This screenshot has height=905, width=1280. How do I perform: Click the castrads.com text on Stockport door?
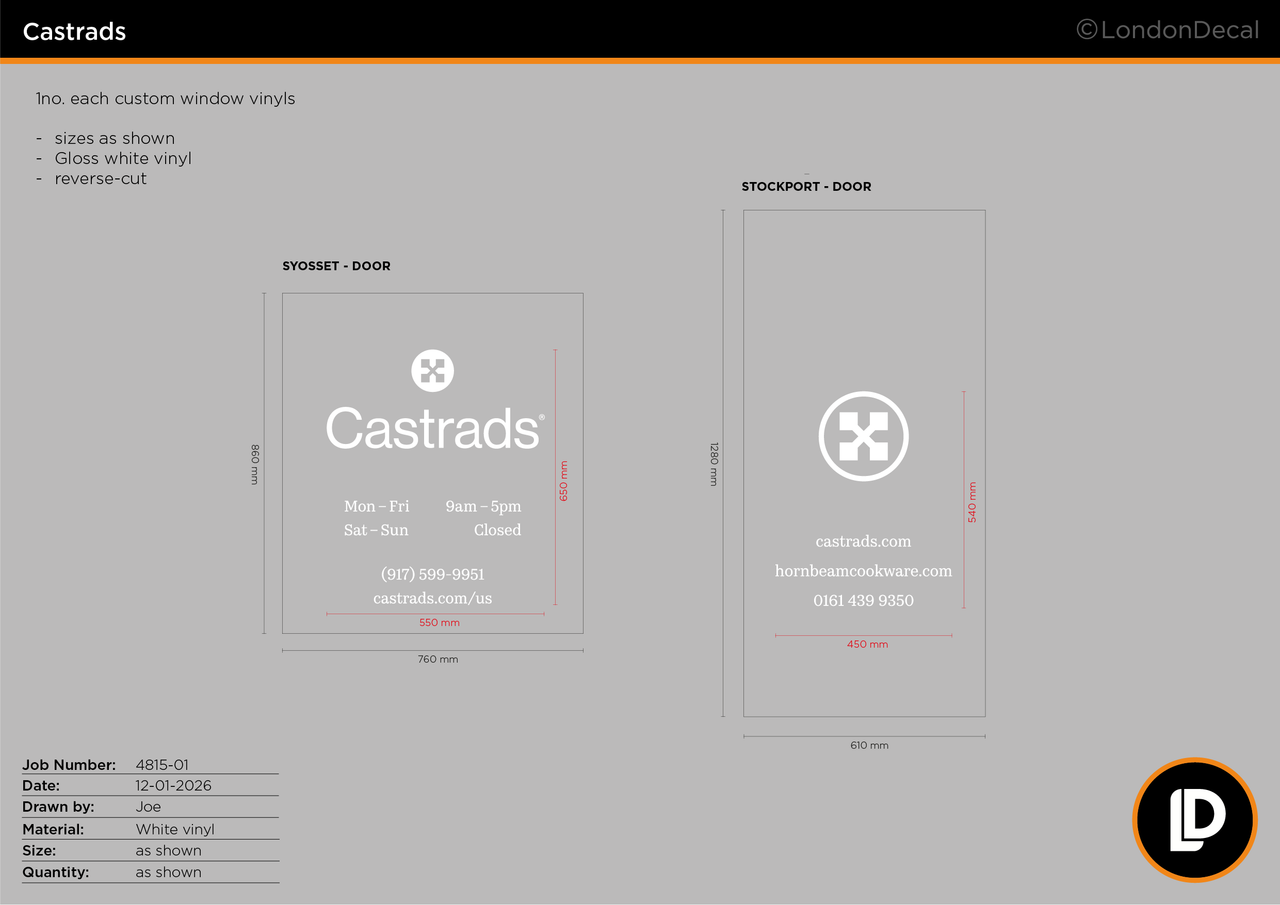(x=863, y=541)
